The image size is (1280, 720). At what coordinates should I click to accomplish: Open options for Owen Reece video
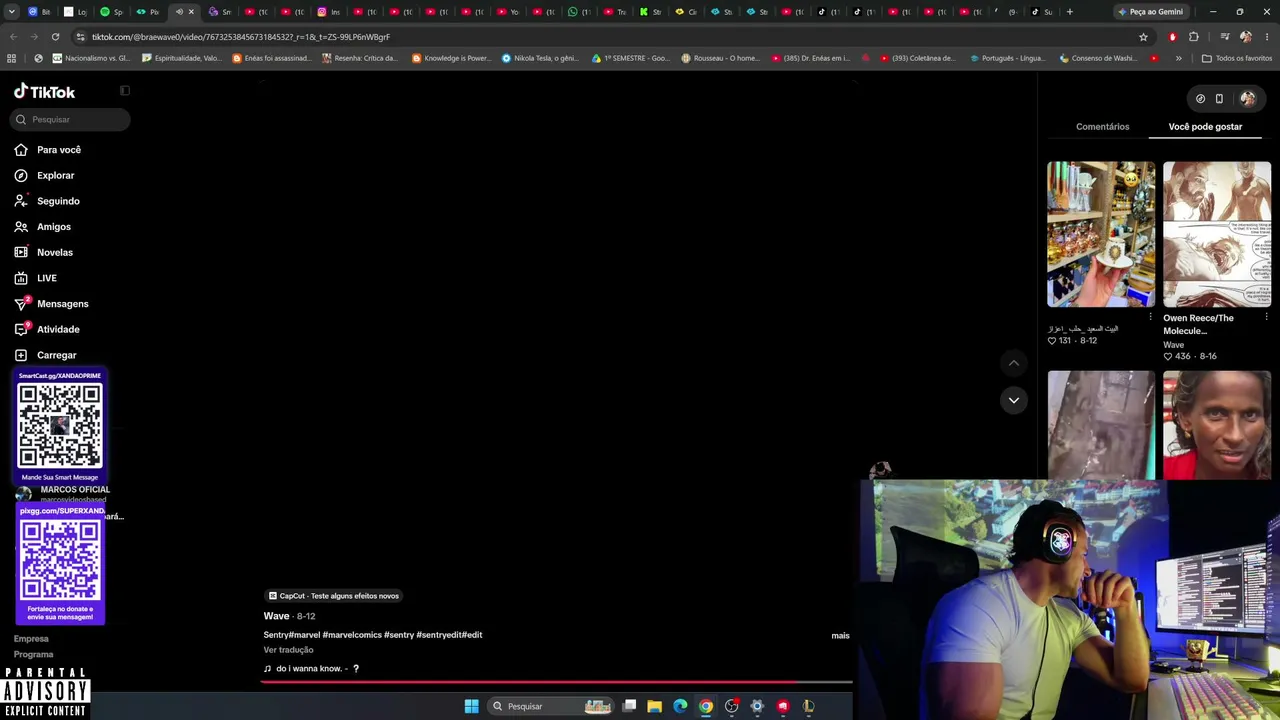(1266, 317)
